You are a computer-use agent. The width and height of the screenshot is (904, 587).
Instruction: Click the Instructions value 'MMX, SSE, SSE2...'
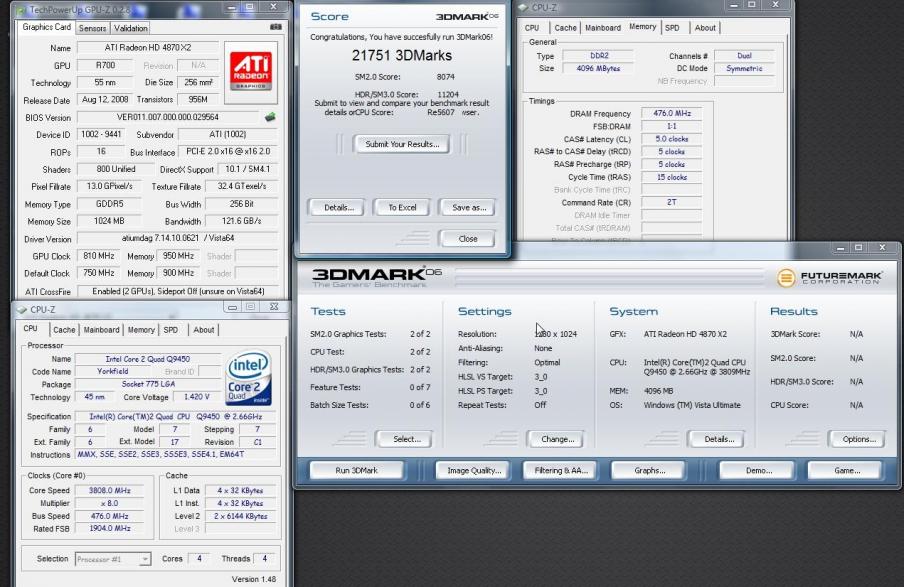[176, 455]
